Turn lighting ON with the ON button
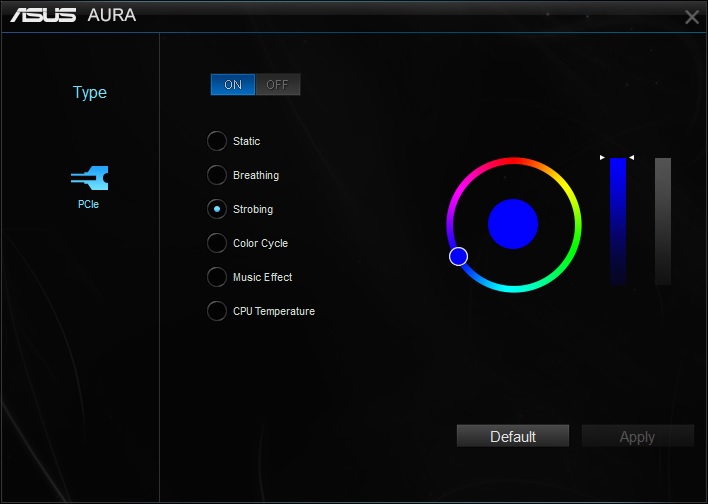 pos(233,84)
